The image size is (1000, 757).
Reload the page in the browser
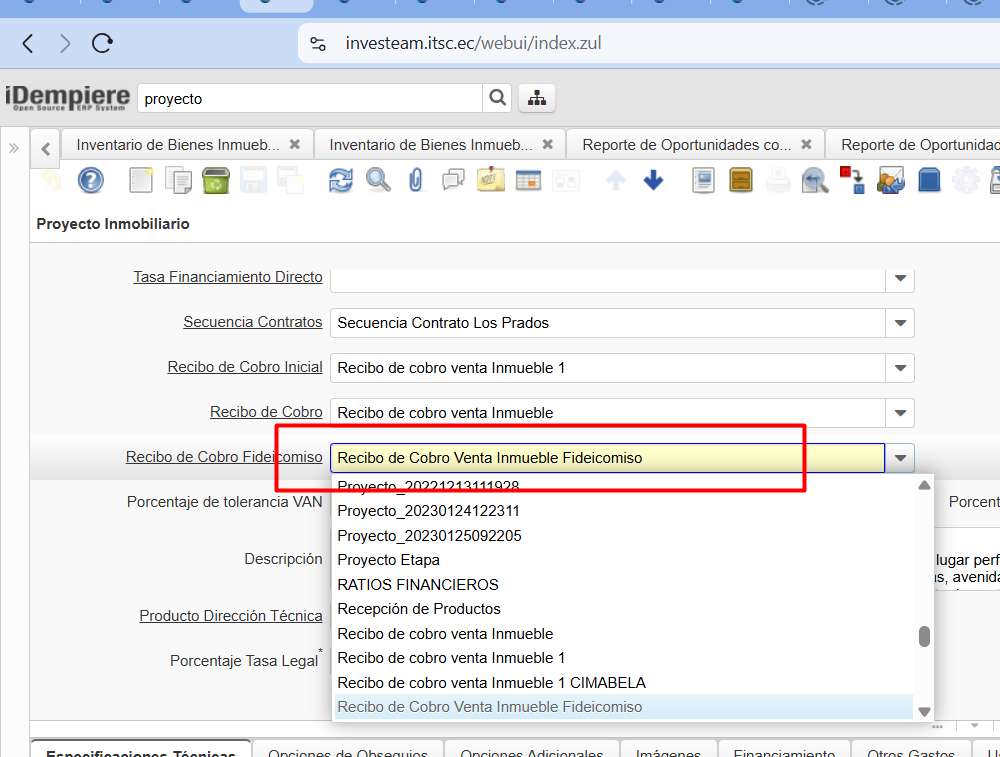pyautogui.click(x=102, y=43)
